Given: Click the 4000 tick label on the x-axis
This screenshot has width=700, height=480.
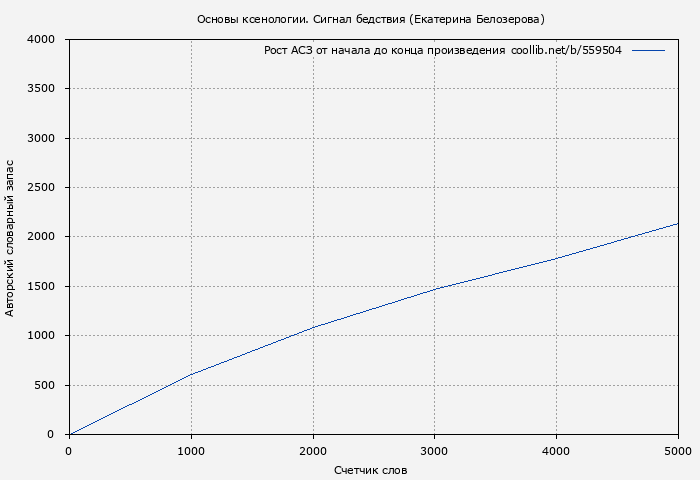Looking at the screenshot, I should 556,451.
